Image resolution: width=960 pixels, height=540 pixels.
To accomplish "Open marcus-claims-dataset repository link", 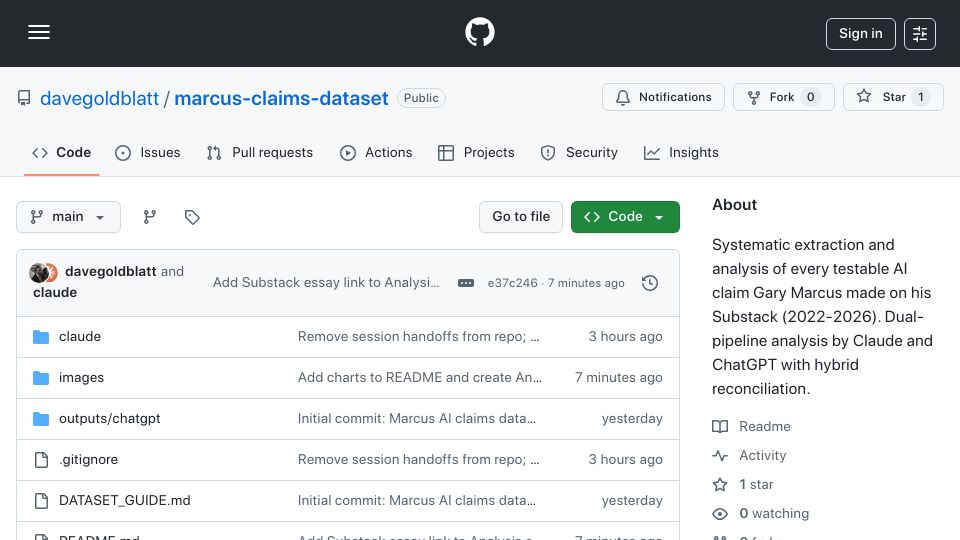I will pos(281,98).
